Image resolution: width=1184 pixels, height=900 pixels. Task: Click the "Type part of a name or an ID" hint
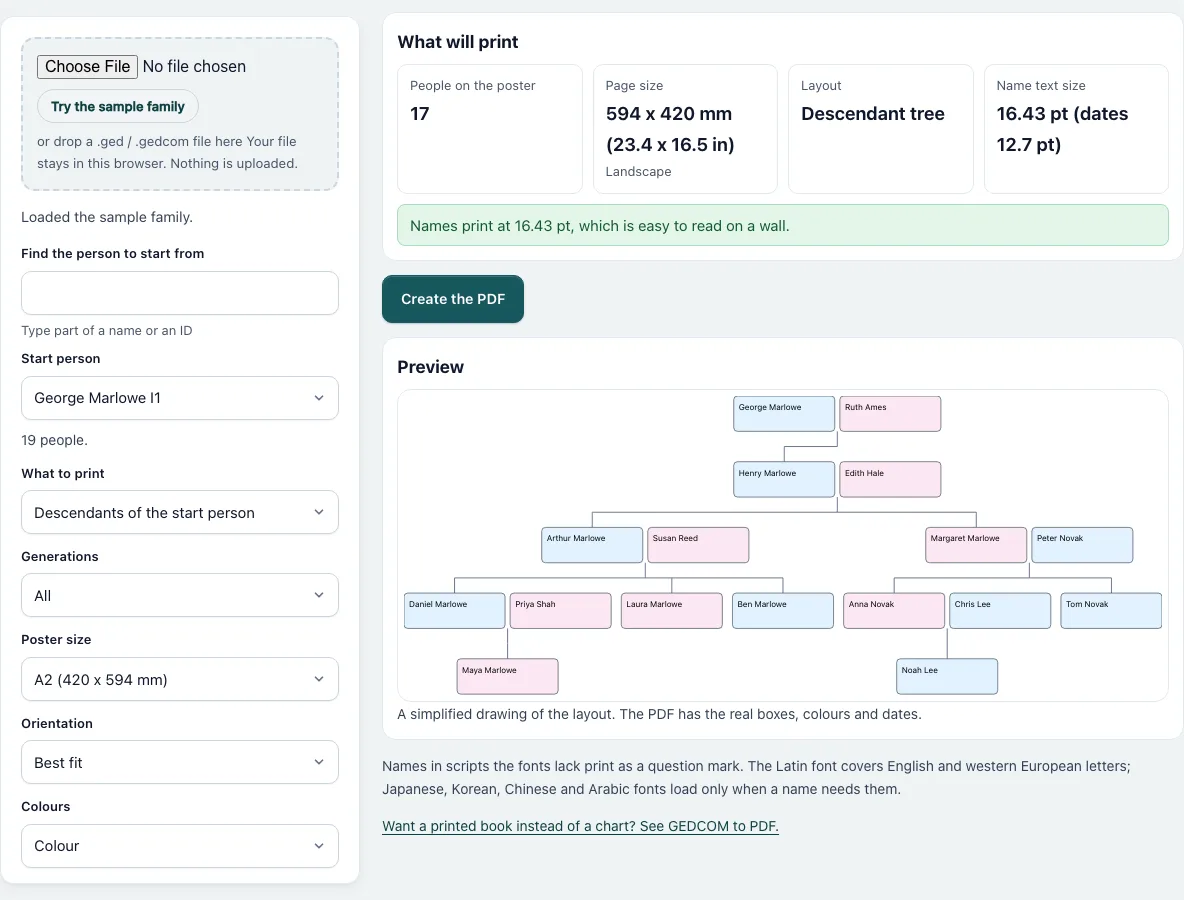(106, 331)
